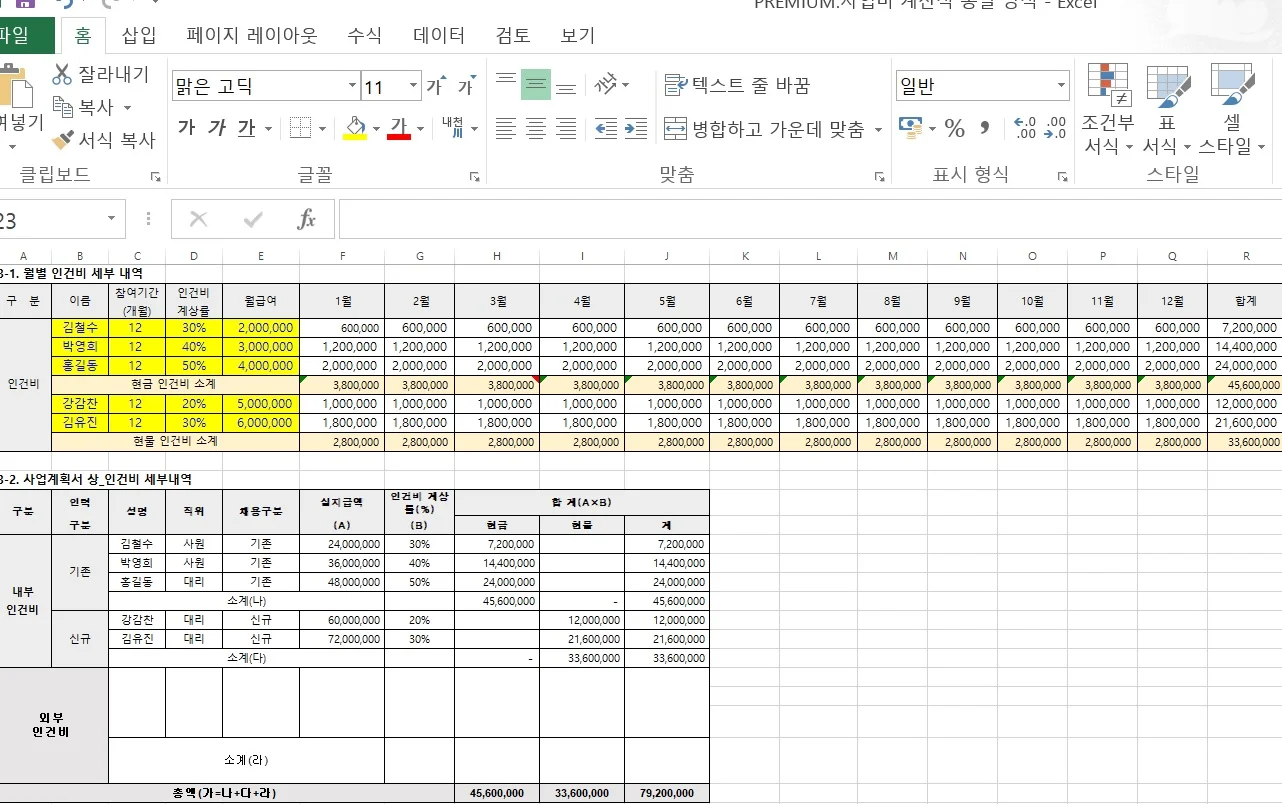Decrease indent in cell
1282x804 pixels.
click(x=605, y=128)
